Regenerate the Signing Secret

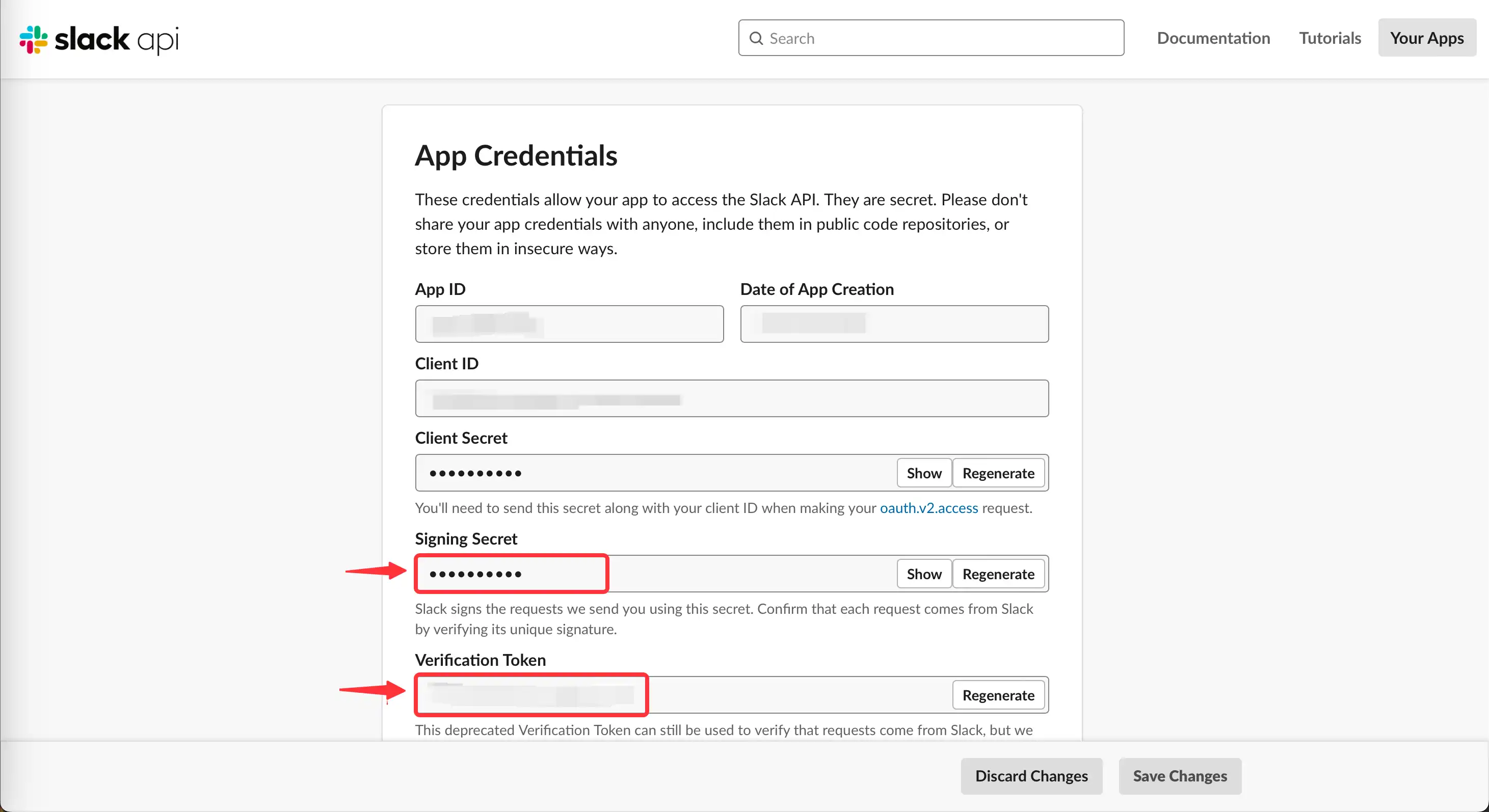click(998, 574)
